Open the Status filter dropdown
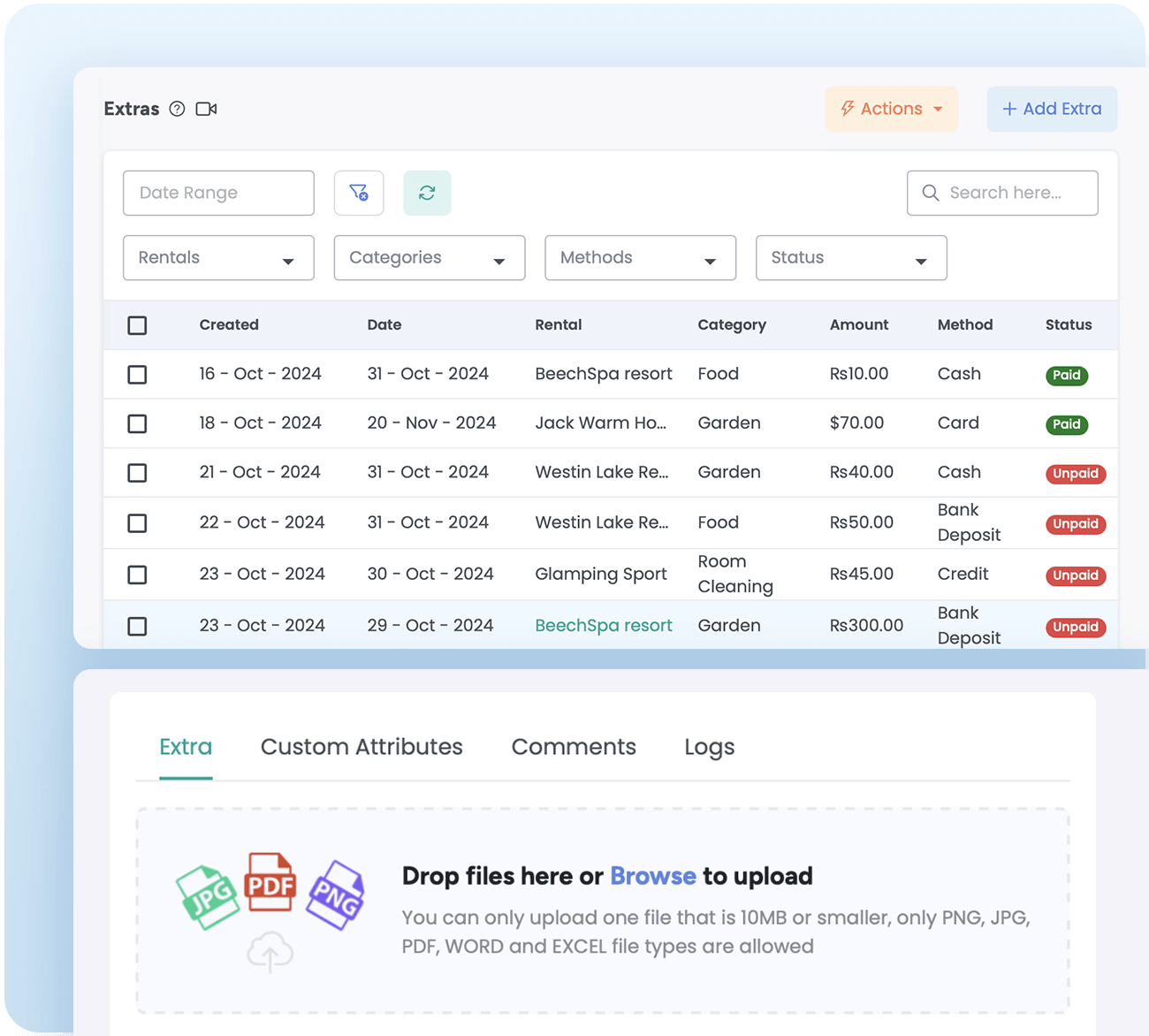Screen dimensions: 1149x1036 (x=850, y=258)
